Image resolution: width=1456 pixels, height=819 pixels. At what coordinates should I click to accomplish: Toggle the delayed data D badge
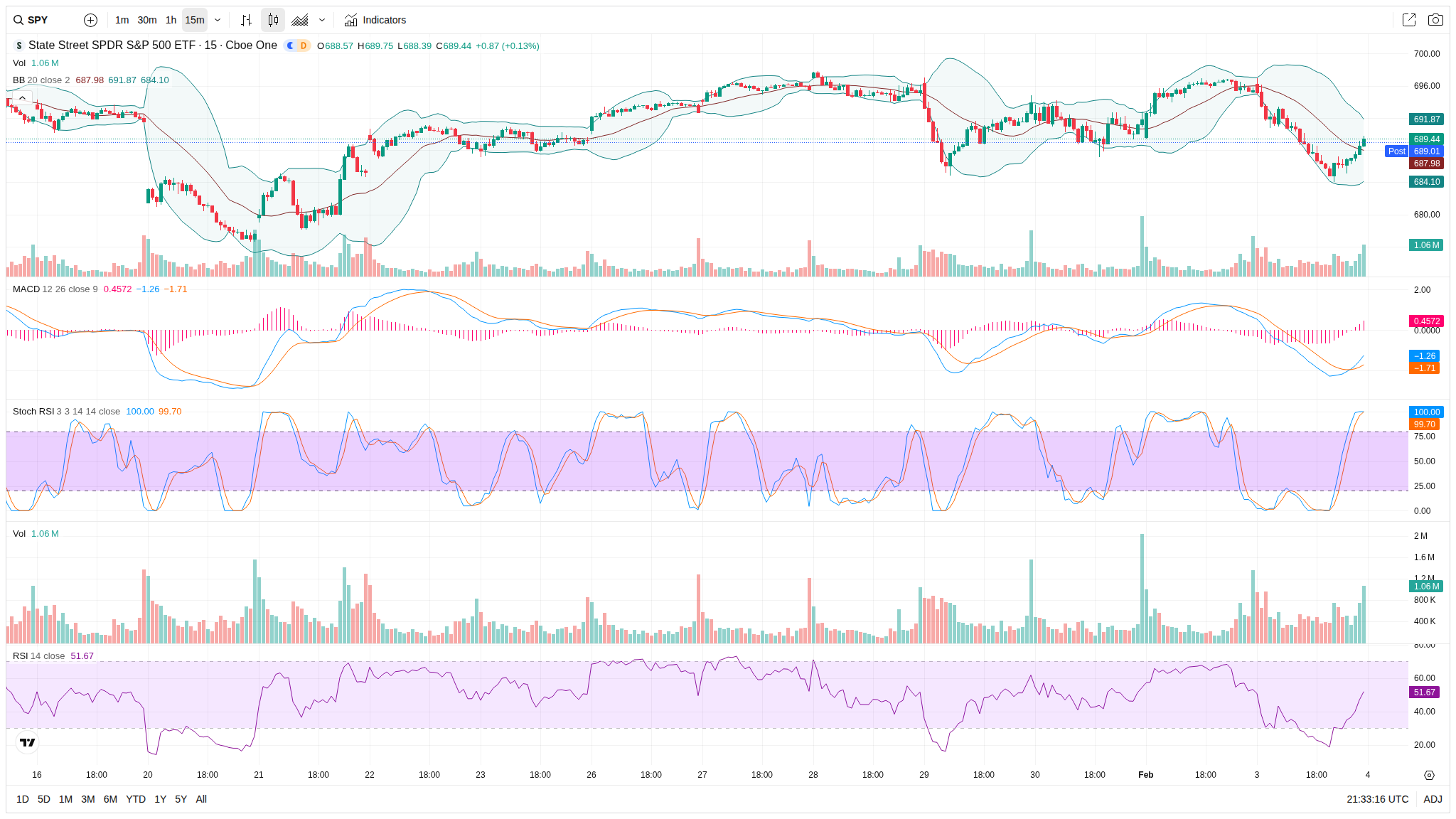[304, 45]
